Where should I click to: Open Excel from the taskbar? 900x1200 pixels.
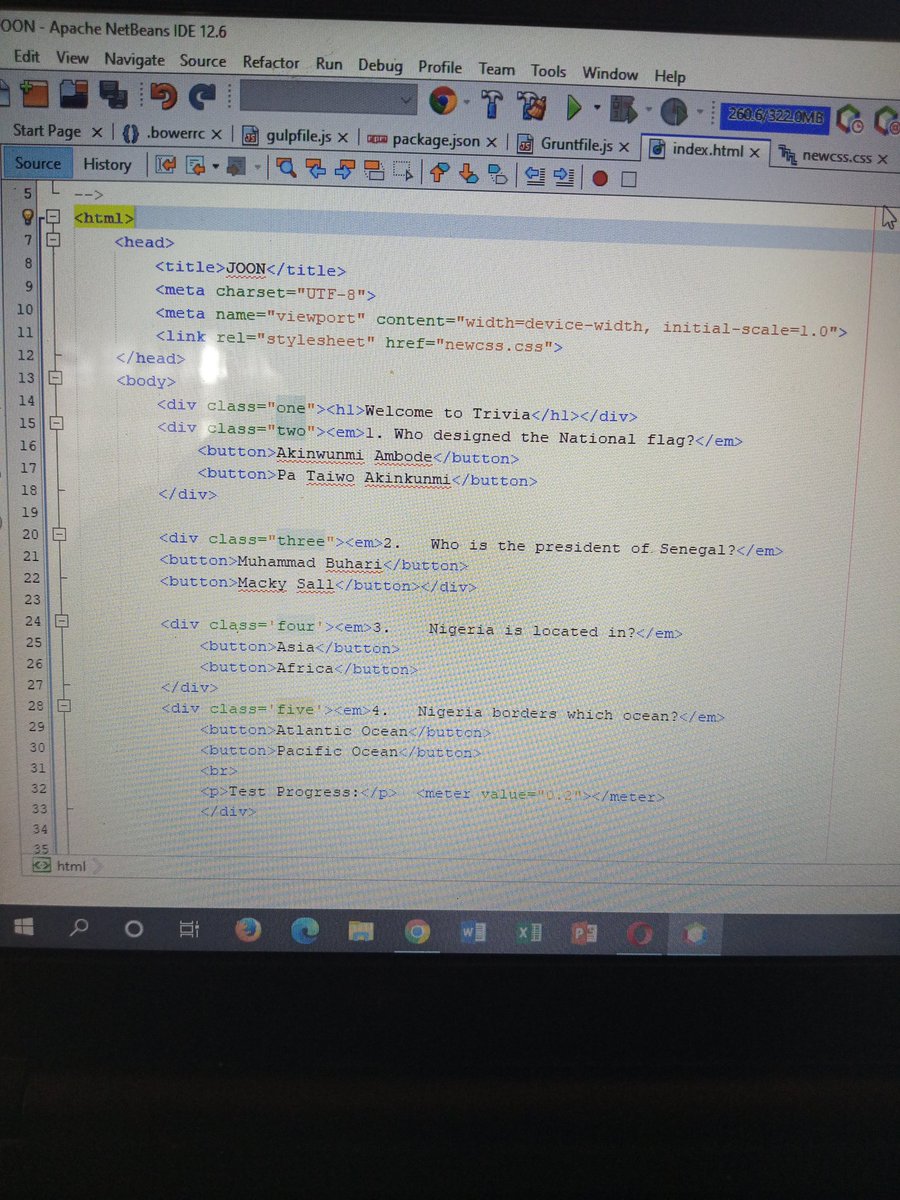pyautogui.click(x=529, y=933)
